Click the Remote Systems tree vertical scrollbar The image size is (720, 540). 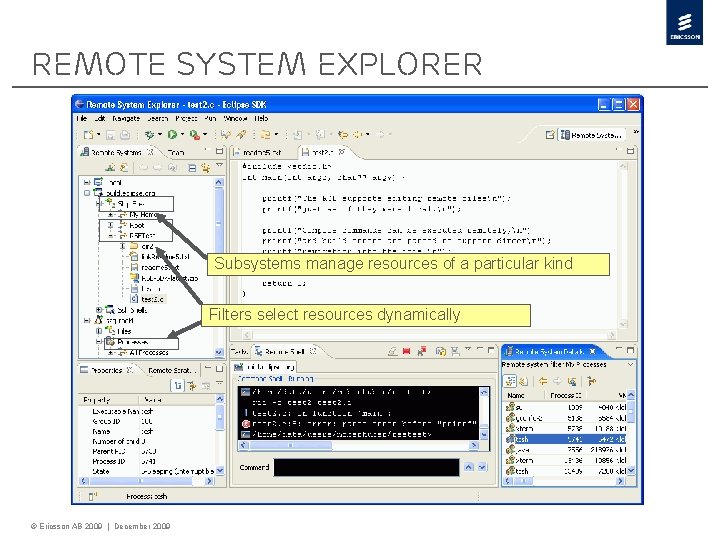point(219,267)
